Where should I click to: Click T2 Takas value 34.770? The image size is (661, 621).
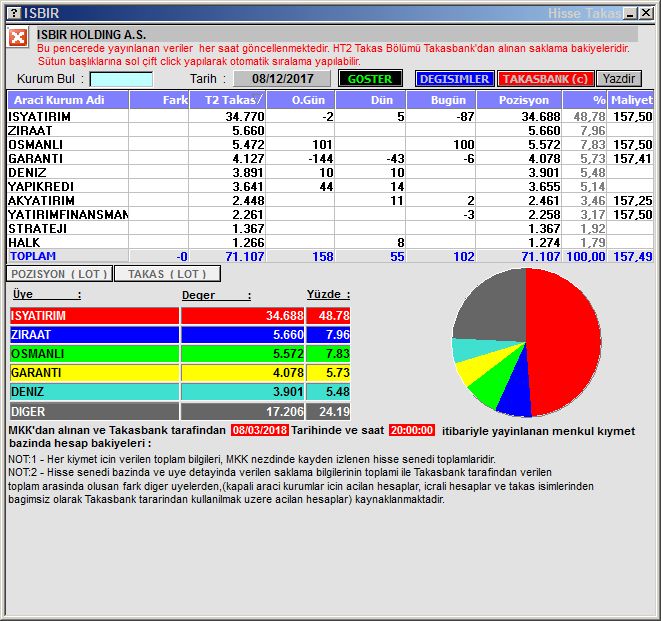[245, 116]
